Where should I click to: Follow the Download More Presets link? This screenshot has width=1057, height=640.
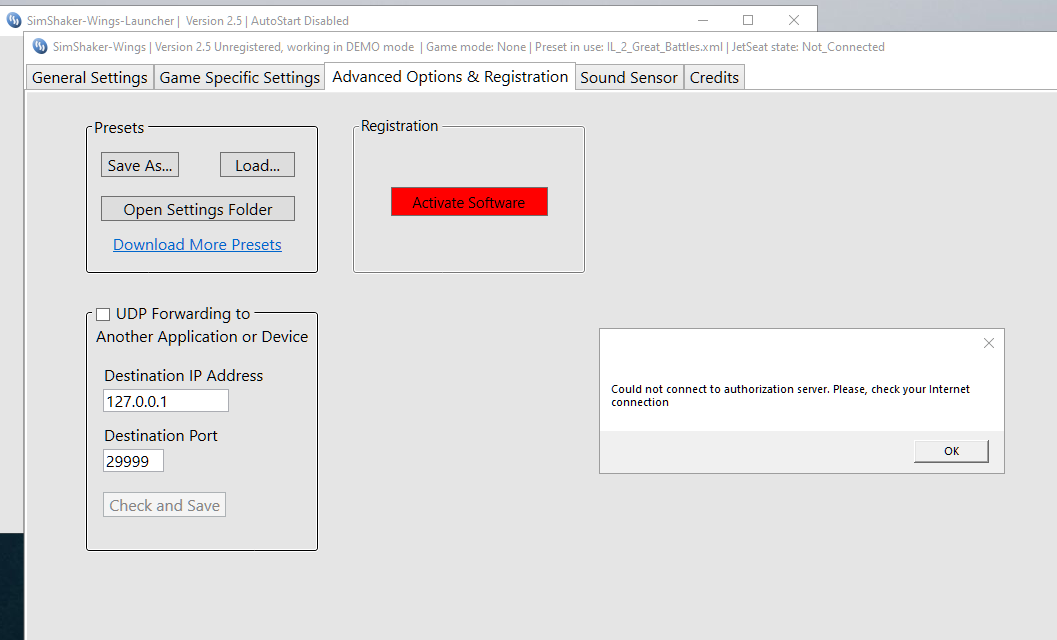point(197,244)
